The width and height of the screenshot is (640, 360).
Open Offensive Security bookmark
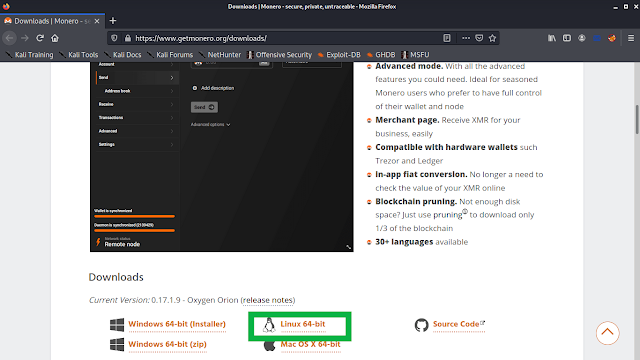[280, 55]
